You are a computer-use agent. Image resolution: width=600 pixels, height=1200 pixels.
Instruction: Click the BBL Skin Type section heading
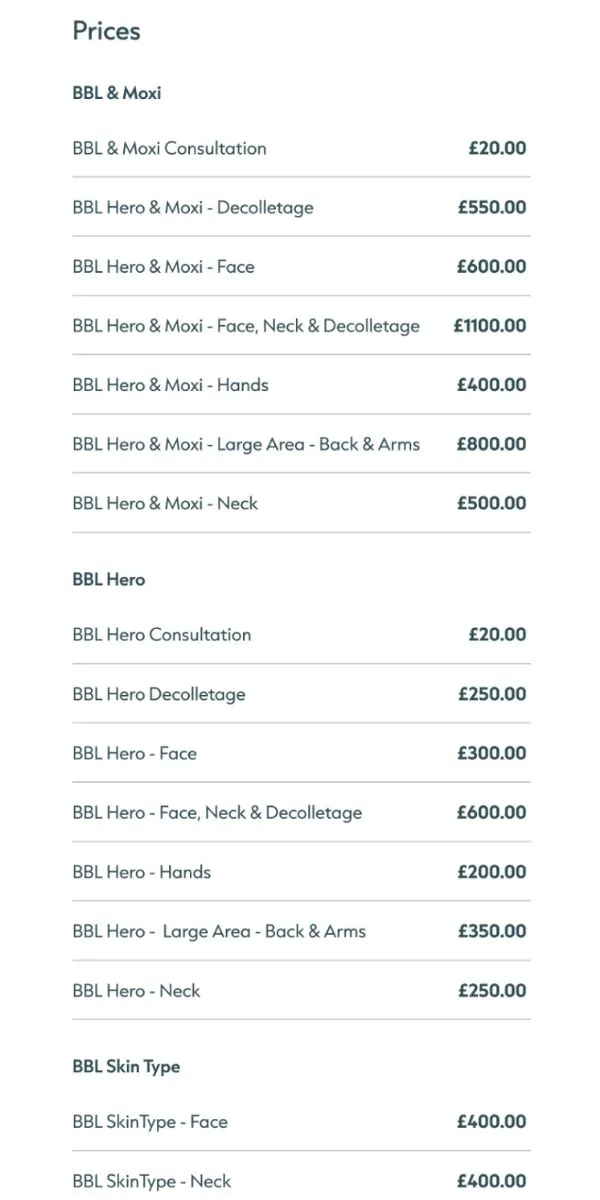click(126, 1067)
